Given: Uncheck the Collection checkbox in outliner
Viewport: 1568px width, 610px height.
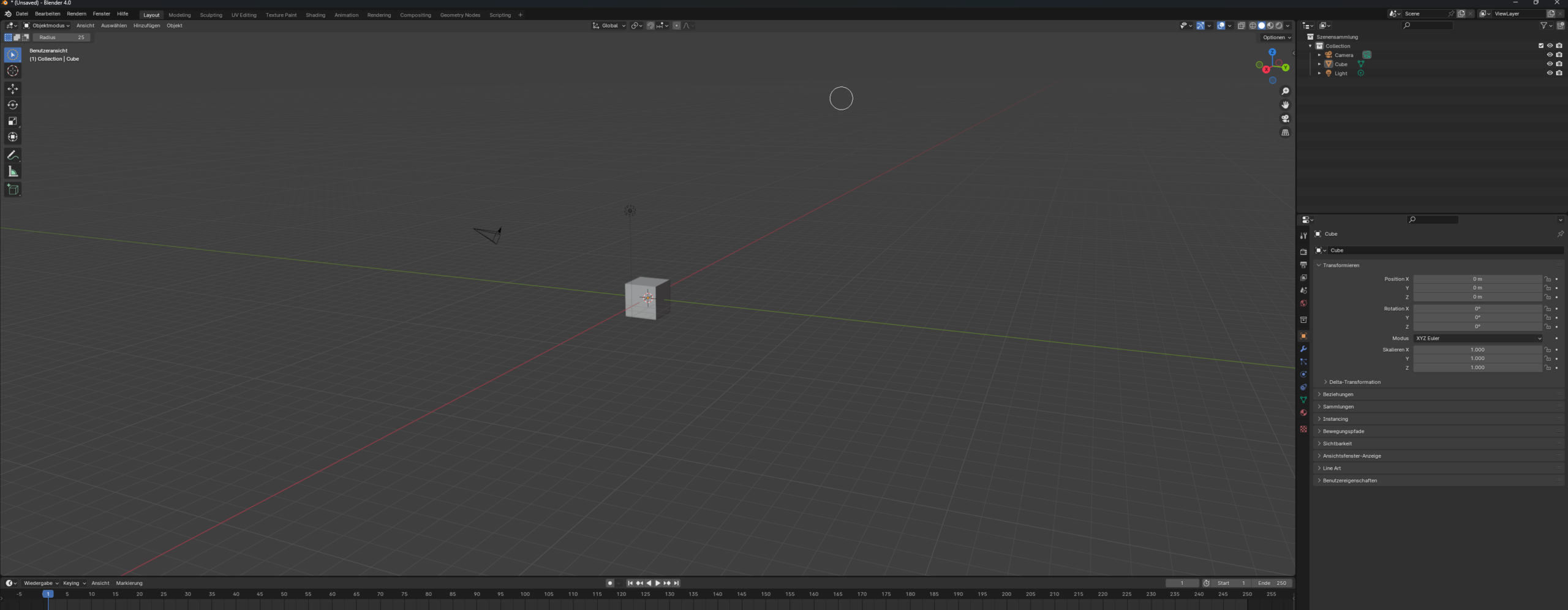Looking at the screenshot, I should coord(1540,45).
